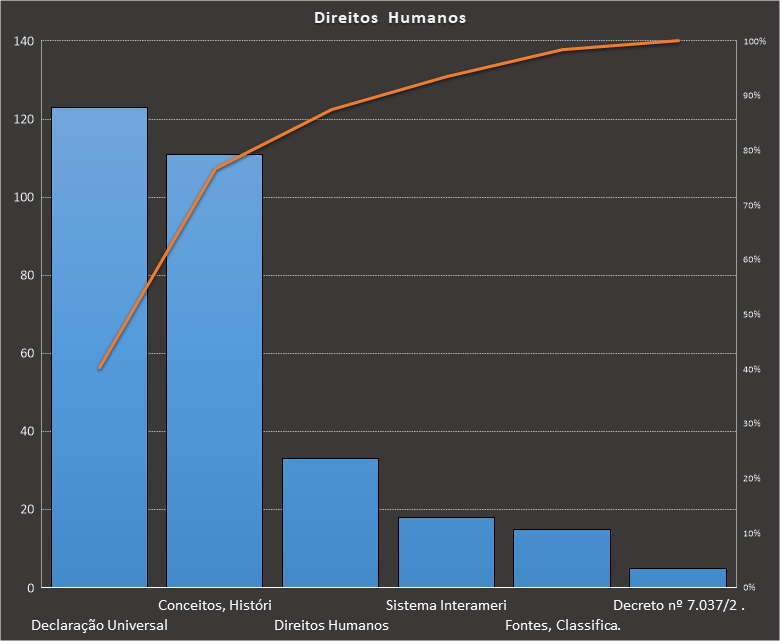The image size is (780, 641).
Task: Click the third bar above Direitos Humanos label
Action: click(x=330, y=523)
